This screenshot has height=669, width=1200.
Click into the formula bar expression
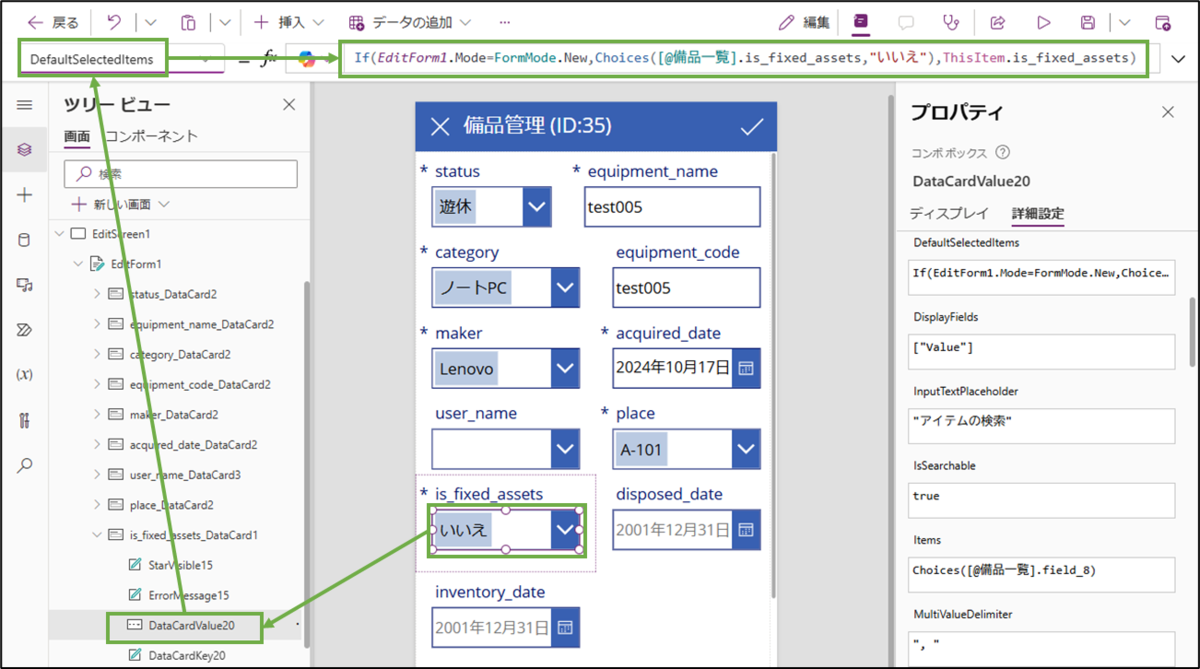[744, 58]
